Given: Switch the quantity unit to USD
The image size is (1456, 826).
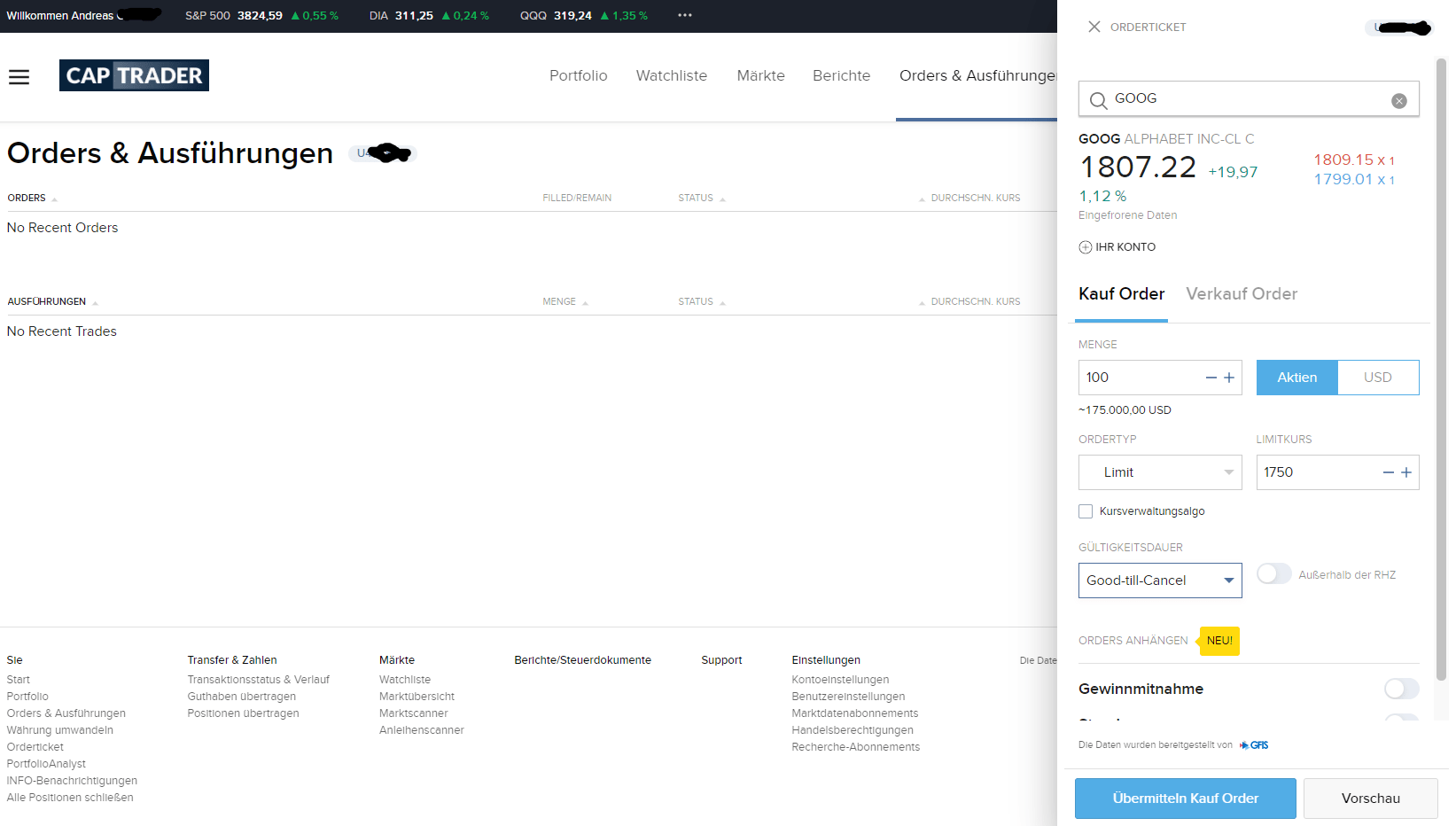Looking at the screenshot, I should (1378, 378).
